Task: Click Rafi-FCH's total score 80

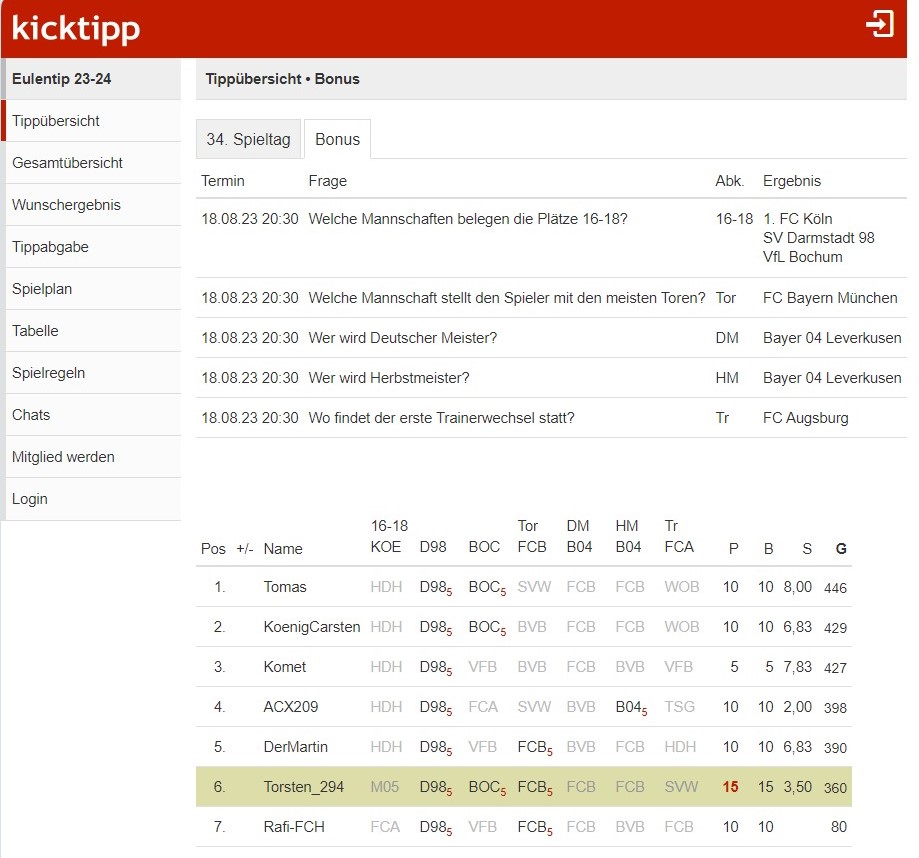Action: click(x=839, y=826)
